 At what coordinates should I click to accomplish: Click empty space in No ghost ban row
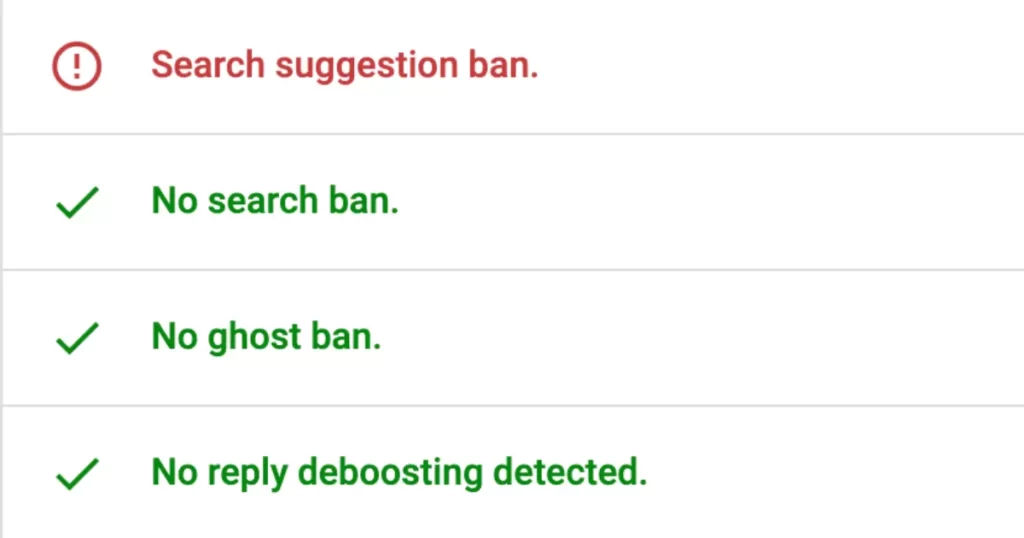(x=700, y=338)
